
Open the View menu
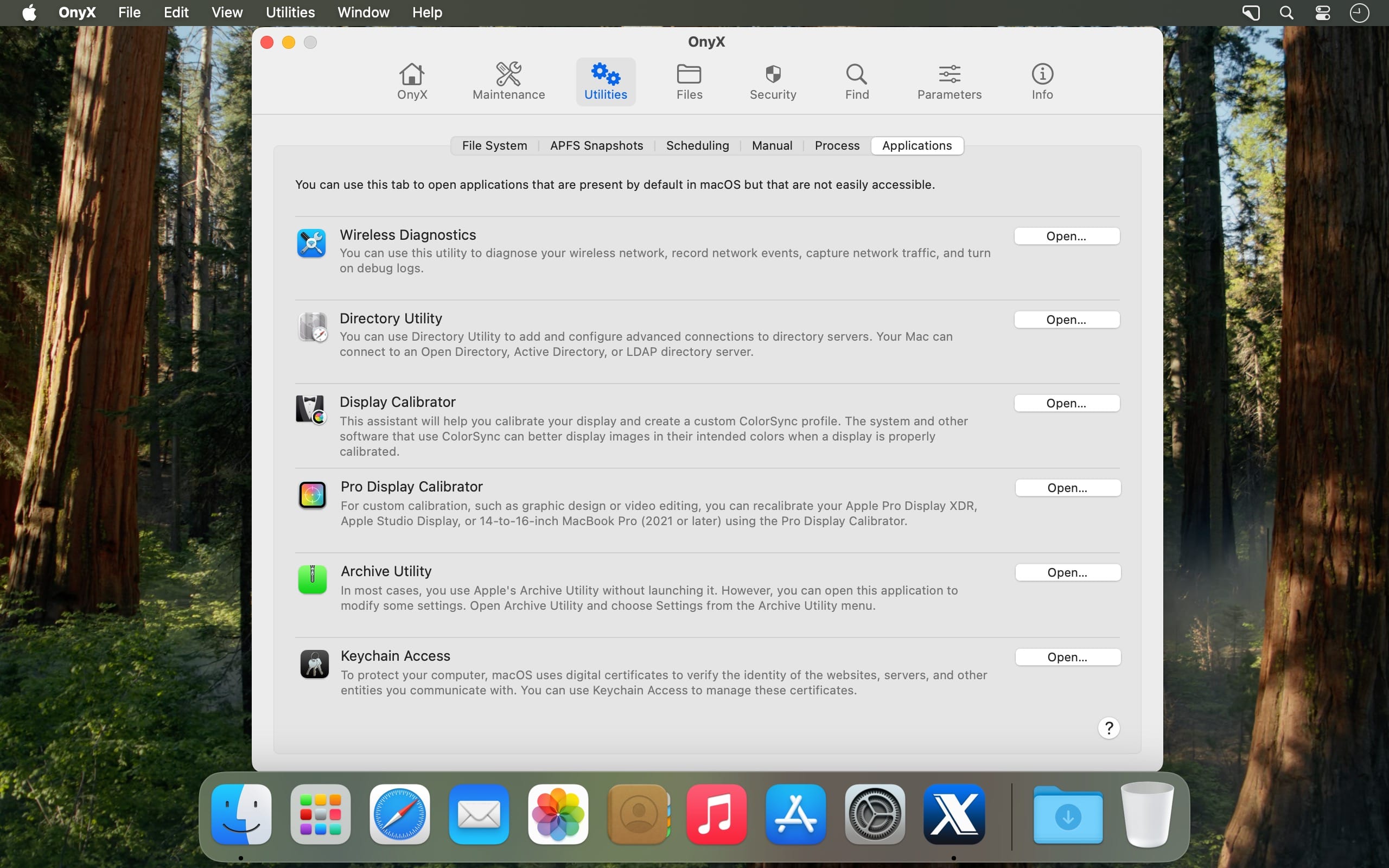click(x=227, y=12)
